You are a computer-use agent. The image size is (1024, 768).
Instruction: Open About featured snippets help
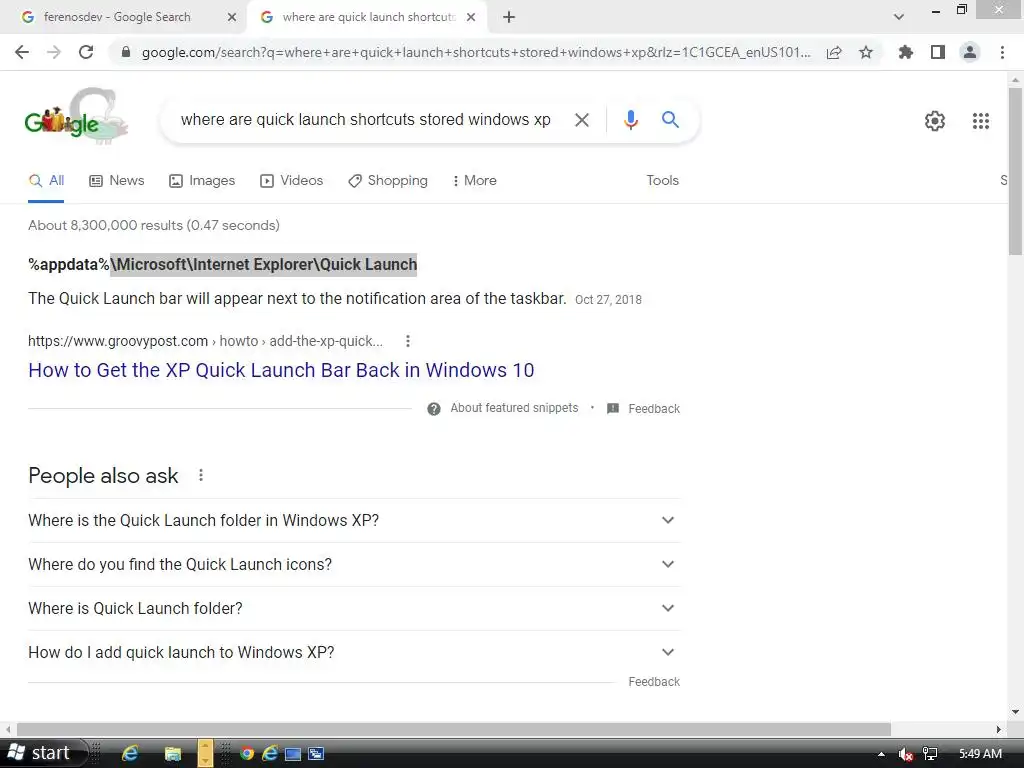(503, 408)
